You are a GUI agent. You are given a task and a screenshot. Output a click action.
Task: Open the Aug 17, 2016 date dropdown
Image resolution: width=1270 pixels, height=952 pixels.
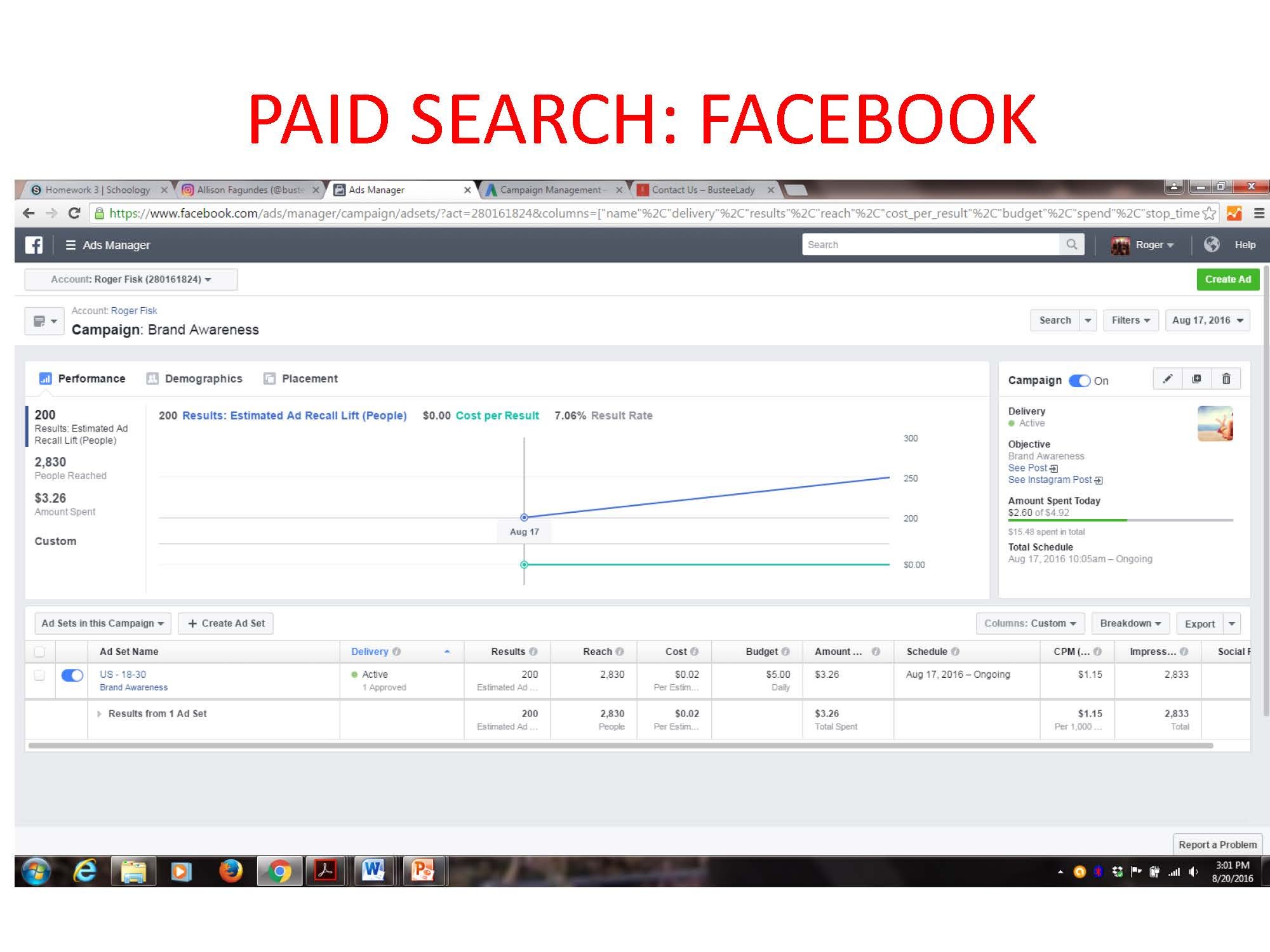pos(1208,321)
